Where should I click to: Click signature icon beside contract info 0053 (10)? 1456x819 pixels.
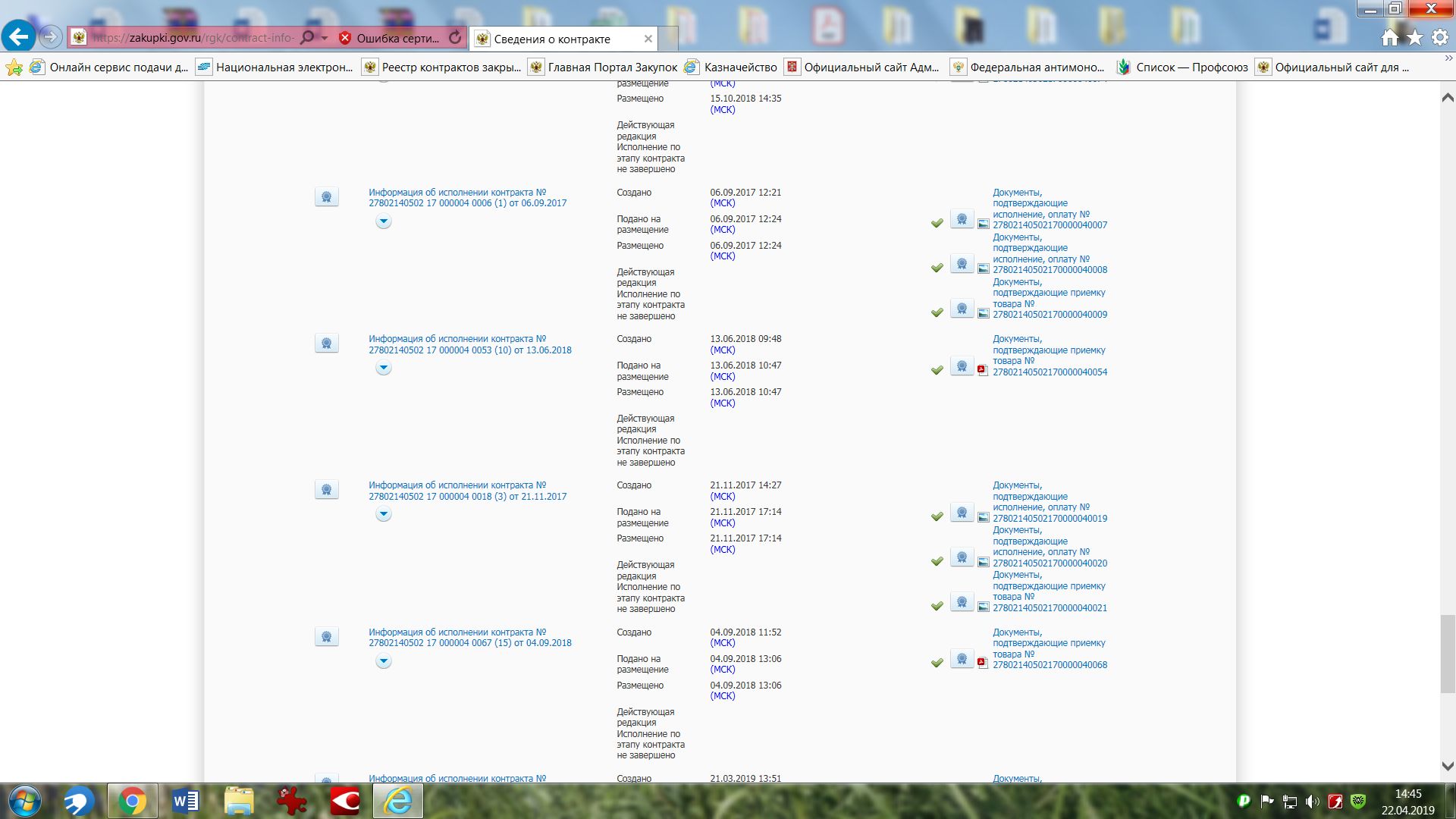click(x=326, y=344)
